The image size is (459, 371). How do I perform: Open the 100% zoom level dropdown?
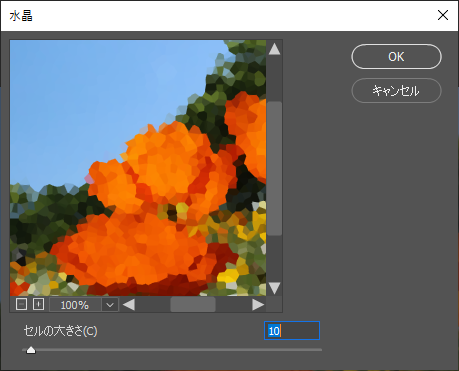[110, 305]
